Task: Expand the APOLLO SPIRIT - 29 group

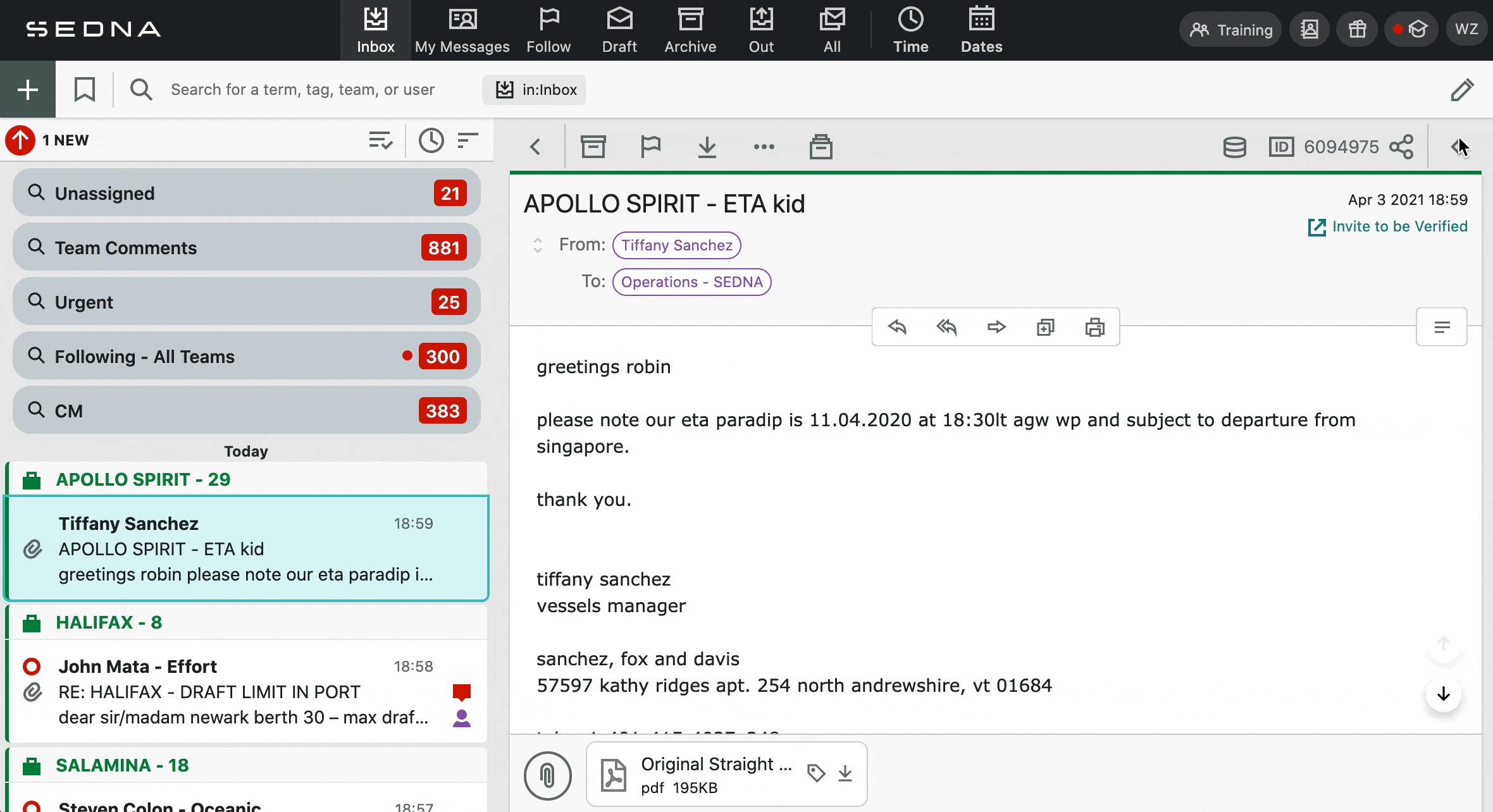Action: 247,479
